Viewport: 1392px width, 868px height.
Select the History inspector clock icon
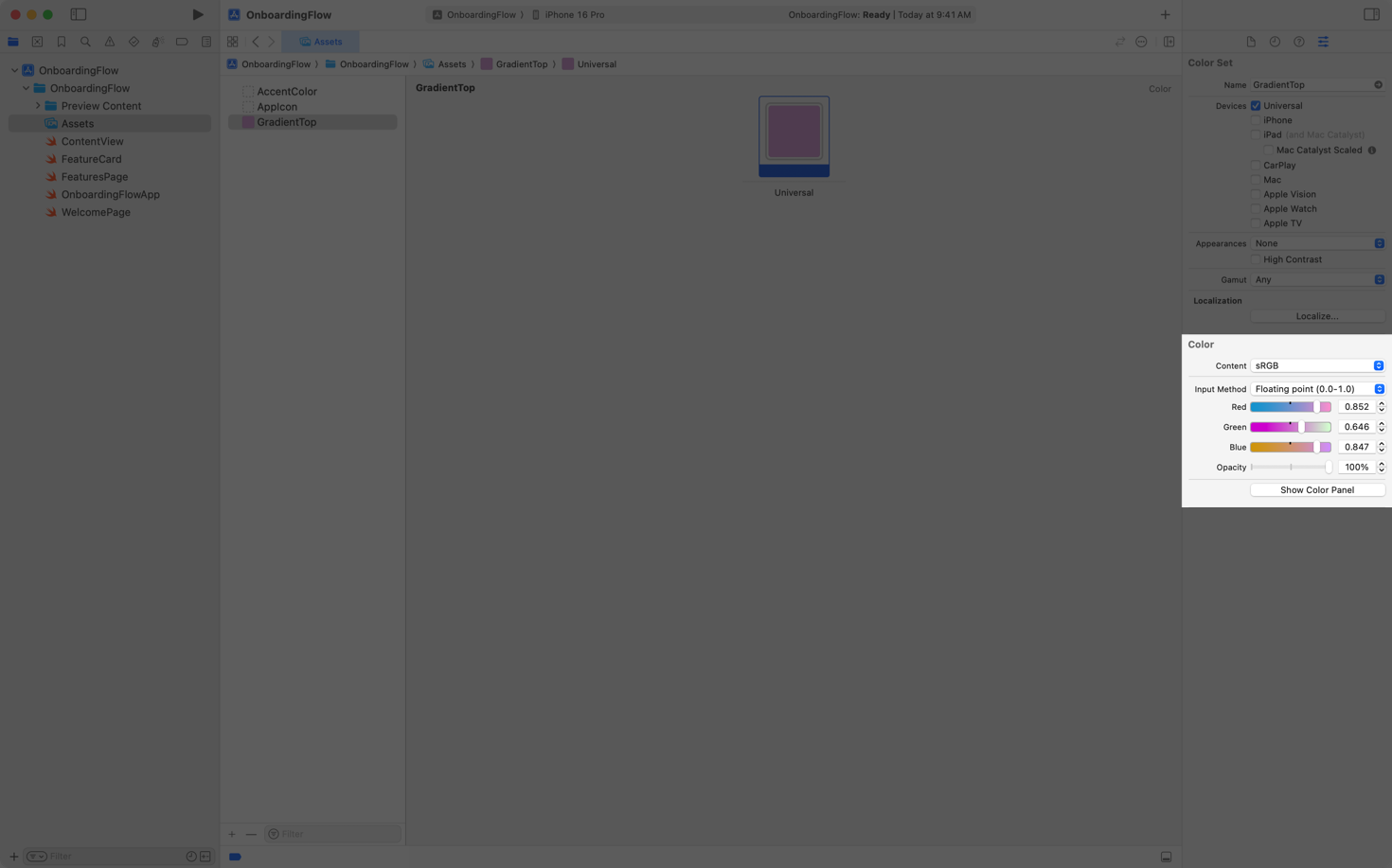1274,42
